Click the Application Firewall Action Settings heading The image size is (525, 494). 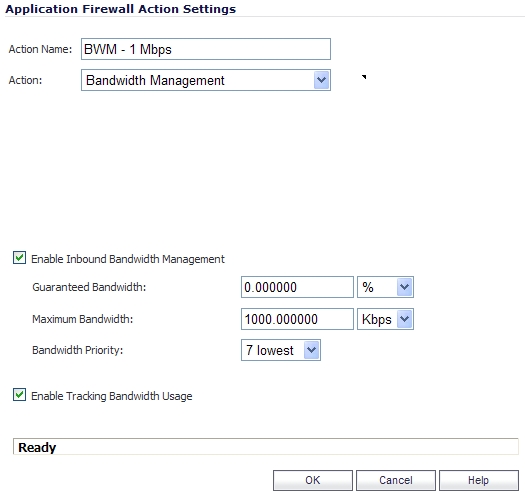121,9
